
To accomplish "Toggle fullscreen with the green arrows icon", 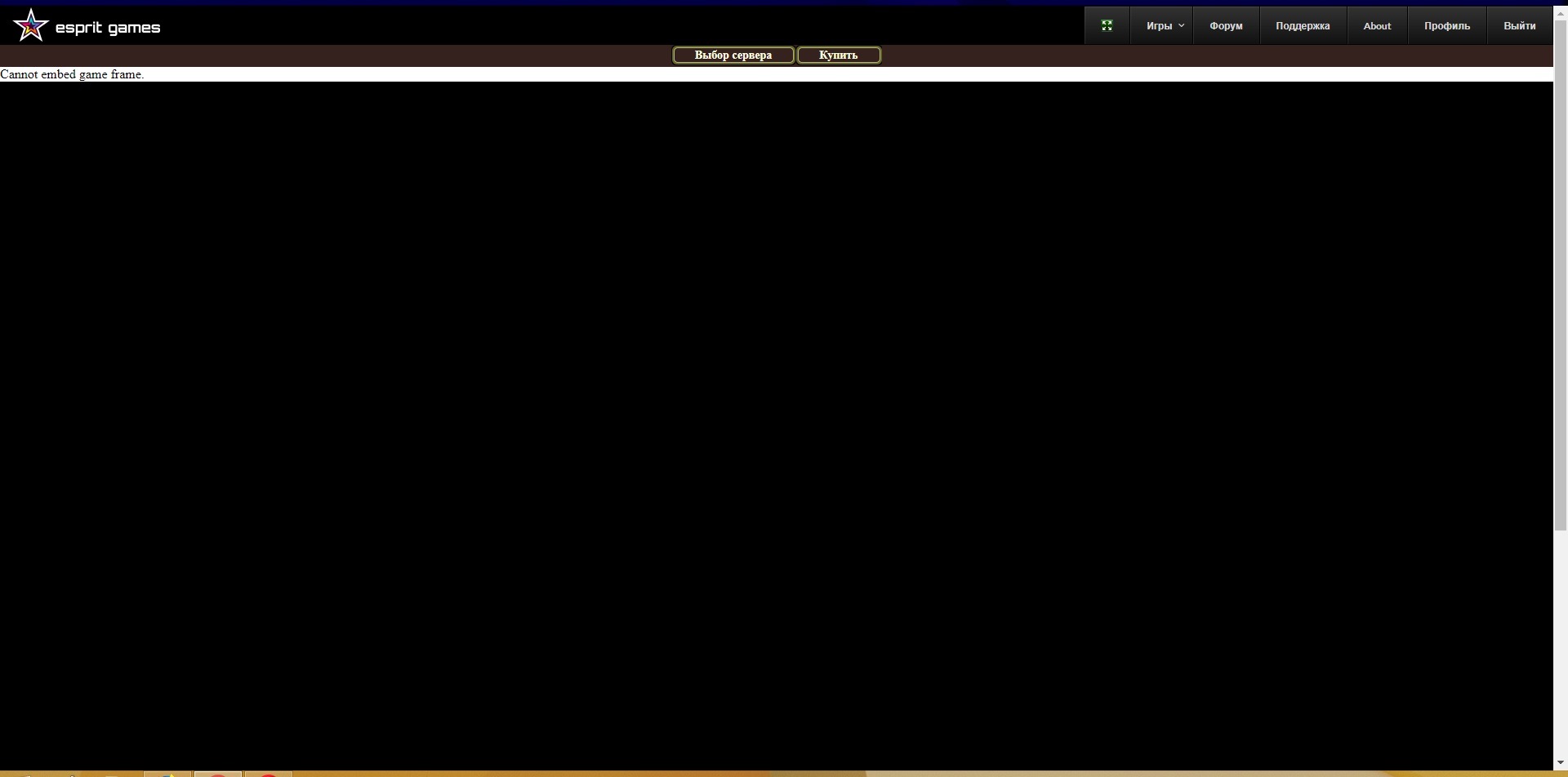I will pyautogui.click(x=1107, y=26).
